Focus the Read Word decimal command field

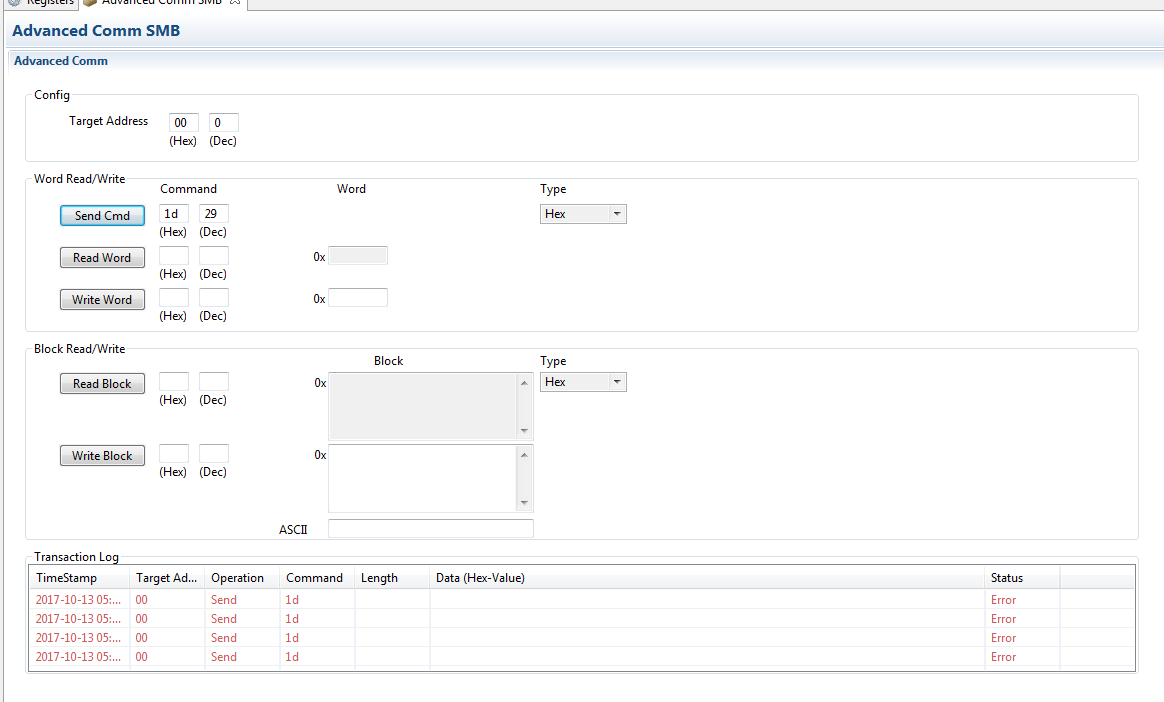(x=214, y=256)
